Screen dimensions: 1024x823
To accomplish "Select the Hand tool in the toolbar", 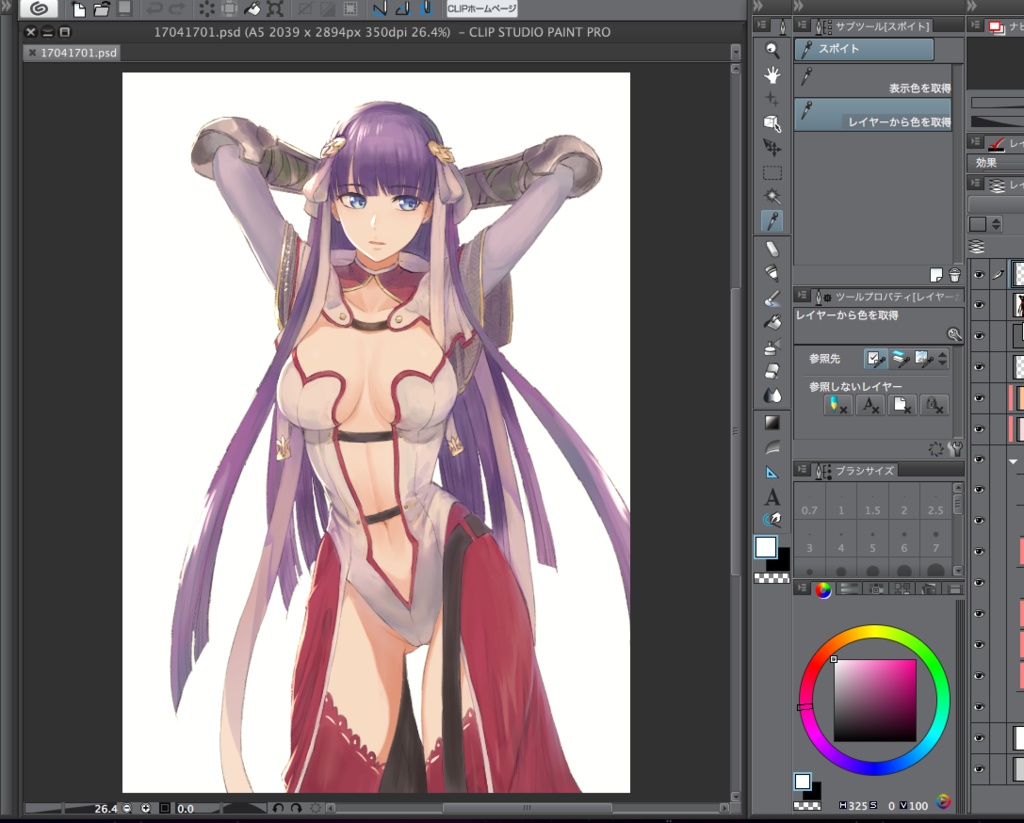I will (772, 73).
